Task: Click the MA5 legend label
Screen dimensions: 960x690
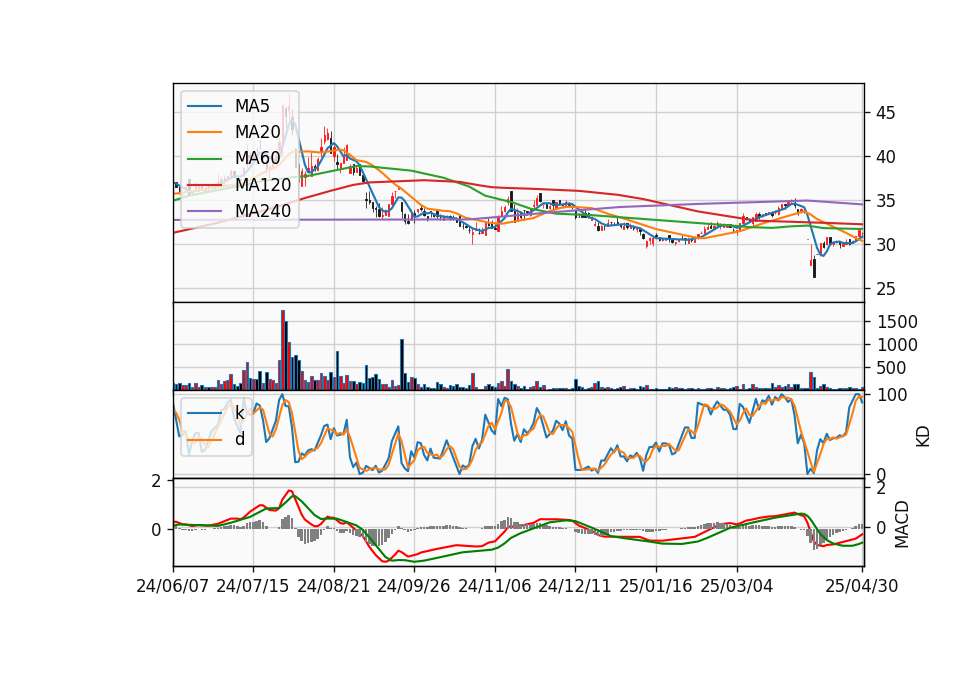Action: pyautogui.click(x=252, y=106)
